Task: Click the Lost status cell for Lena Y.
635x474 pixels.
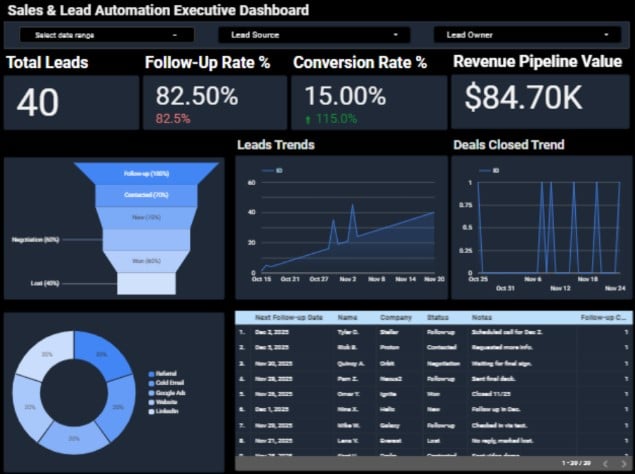Action: [433, 441]
